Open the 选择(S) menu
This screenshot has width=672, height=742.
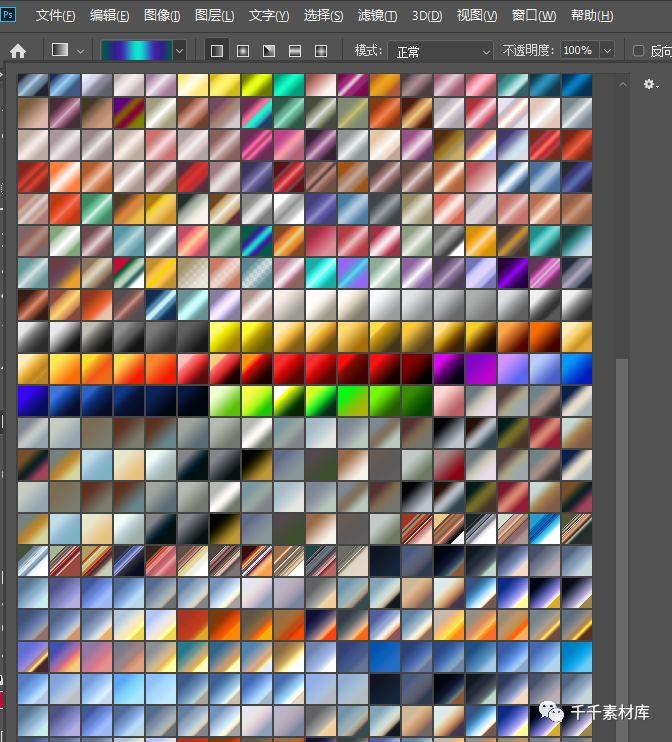point(323,16)
